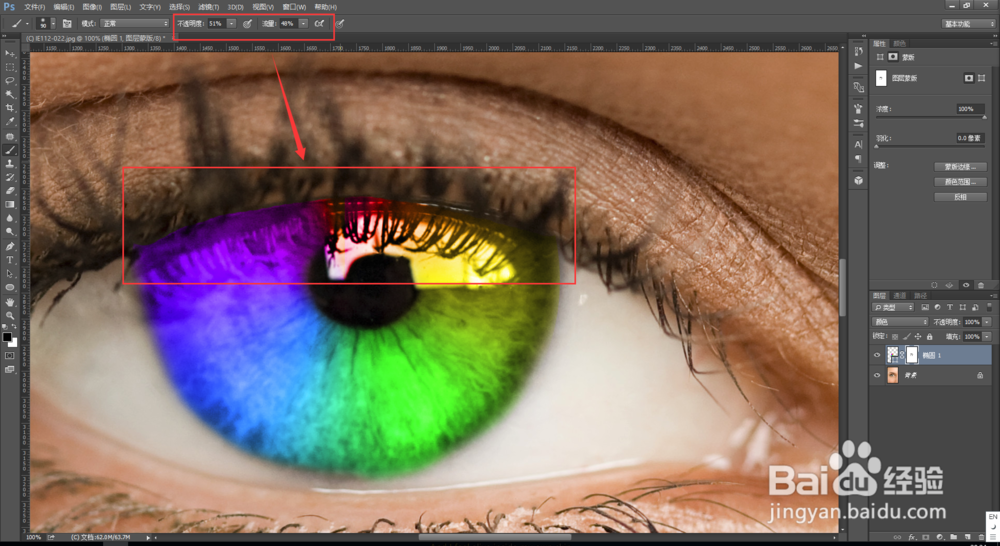Open tool preset picker arrow
The width and height of the screenshot is (1000, 546).
click(x=27, y=24)
